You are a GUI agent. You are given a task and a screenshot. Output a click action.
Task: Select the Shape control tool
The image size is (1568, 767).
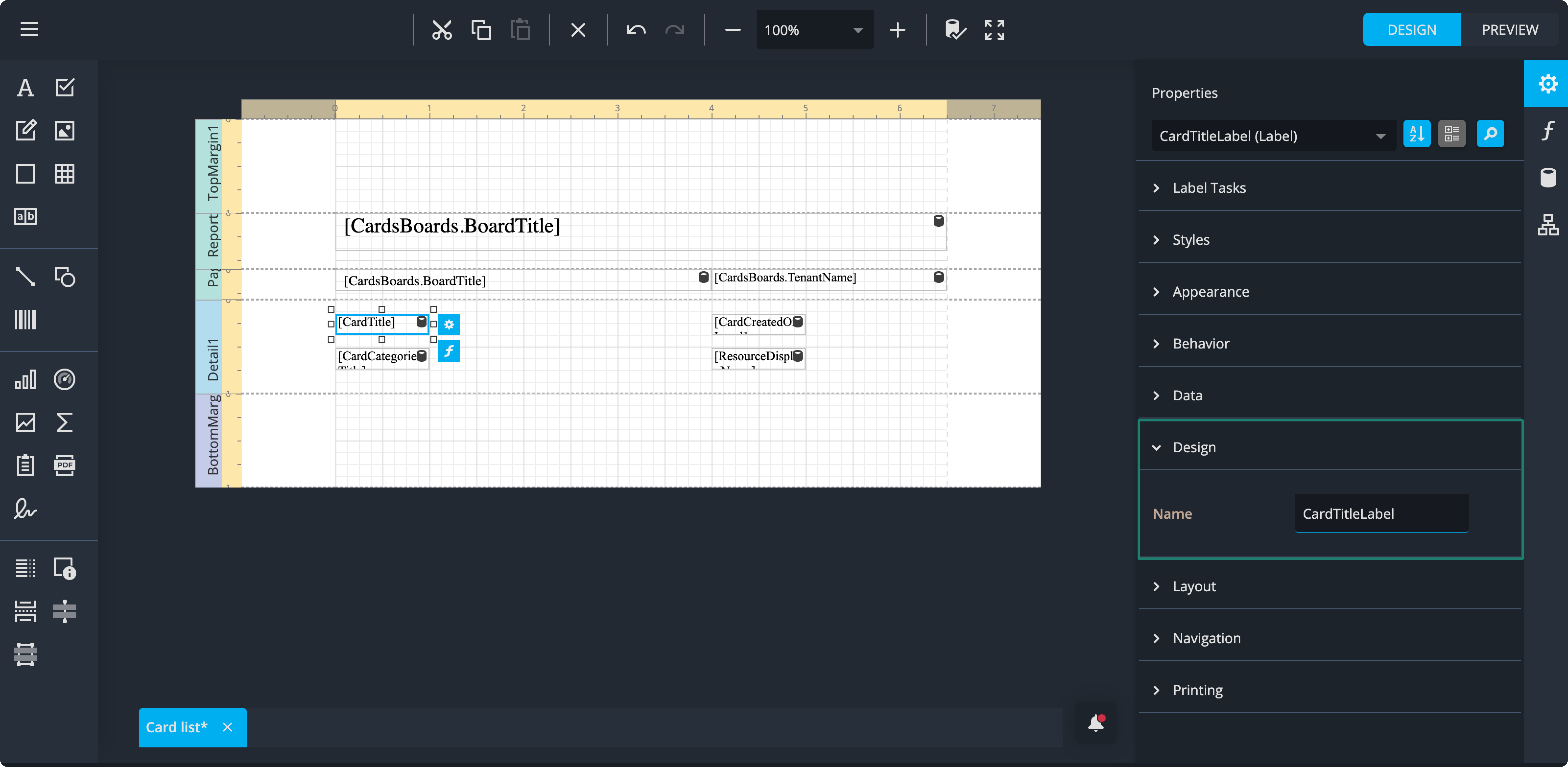[65, 277]
